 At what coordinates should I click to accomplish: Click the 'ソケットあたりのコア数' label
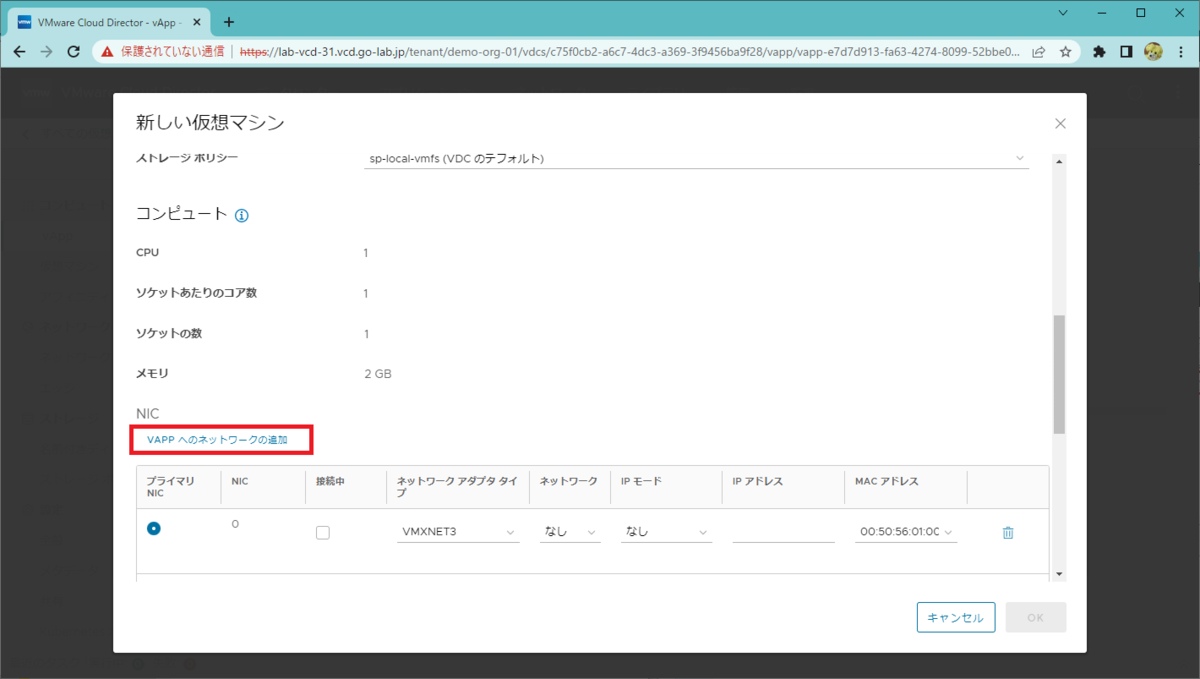tap(196, 293)
